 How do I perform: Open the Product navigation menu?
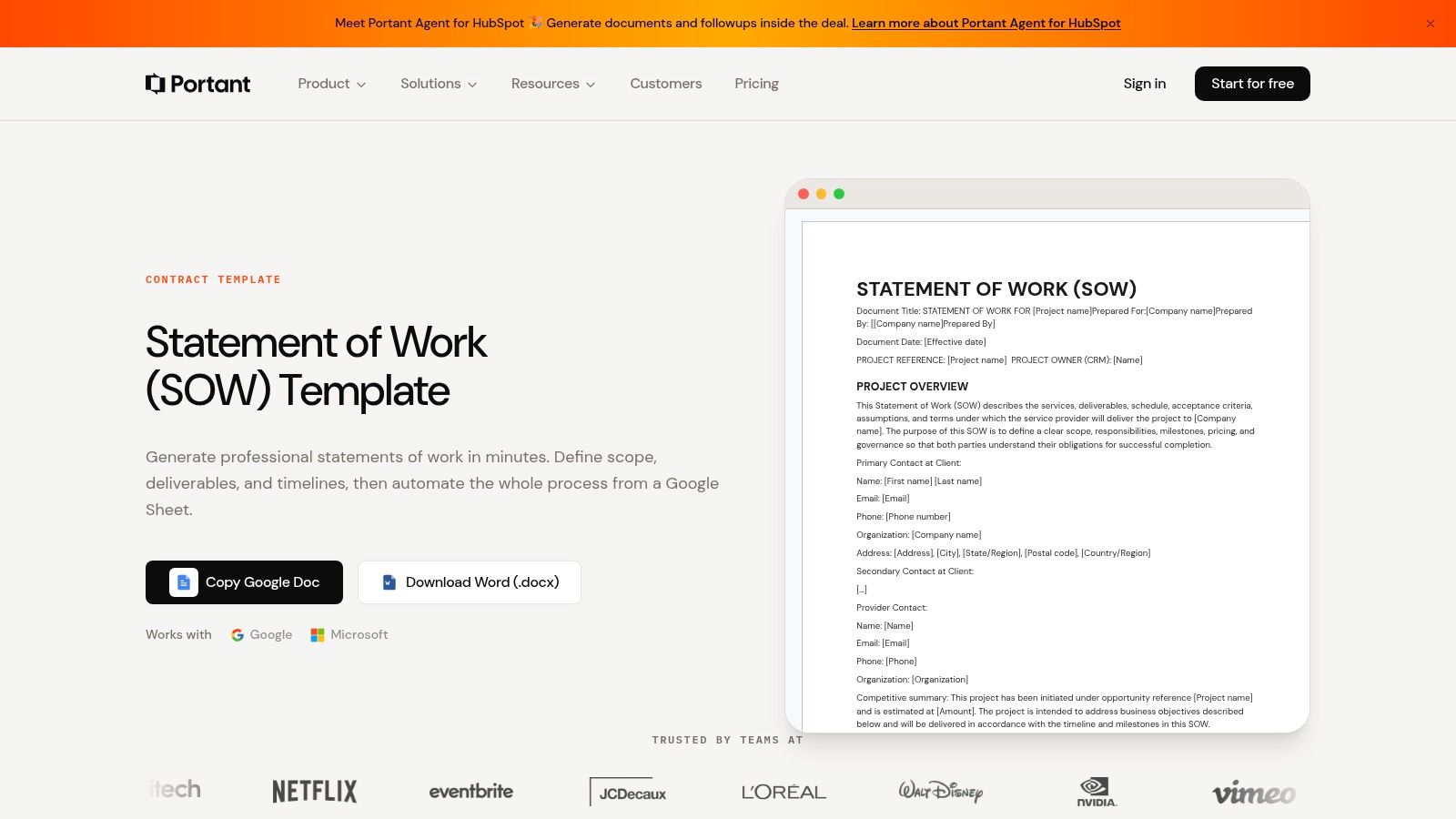coord(332,84)
